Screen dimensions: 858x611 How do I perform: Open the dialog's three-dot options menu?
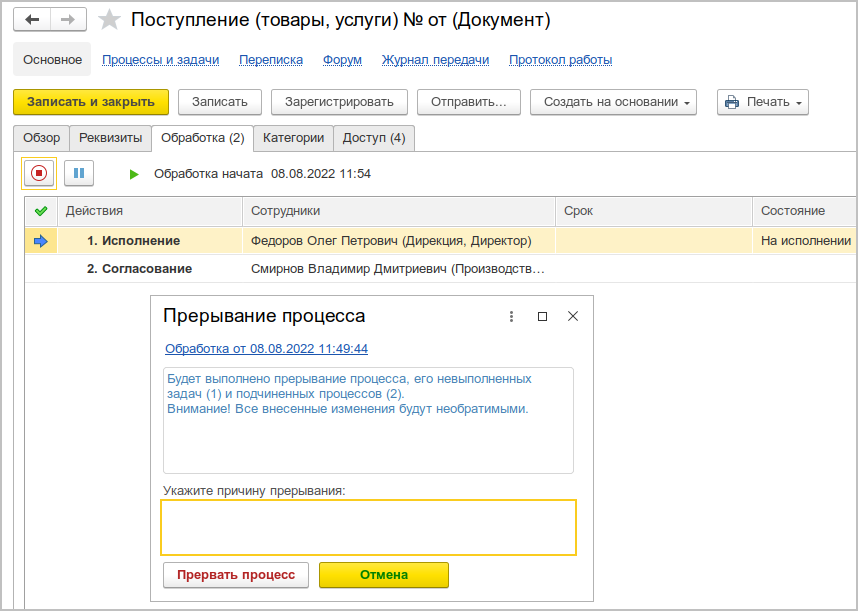point(512,316)
